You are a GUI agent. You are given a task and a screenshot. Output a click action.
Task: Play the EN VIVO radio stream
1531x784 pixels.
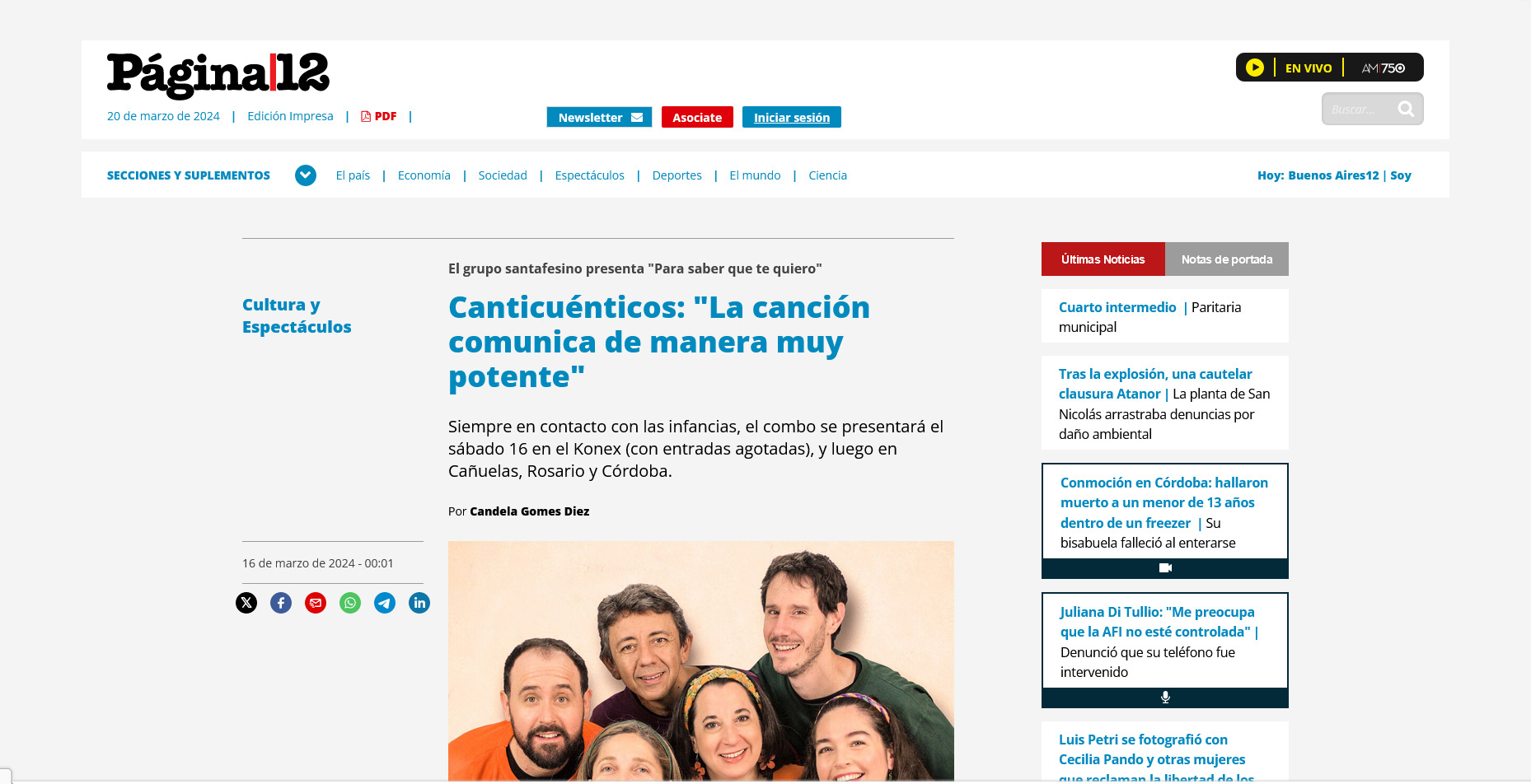point(1255,68)
